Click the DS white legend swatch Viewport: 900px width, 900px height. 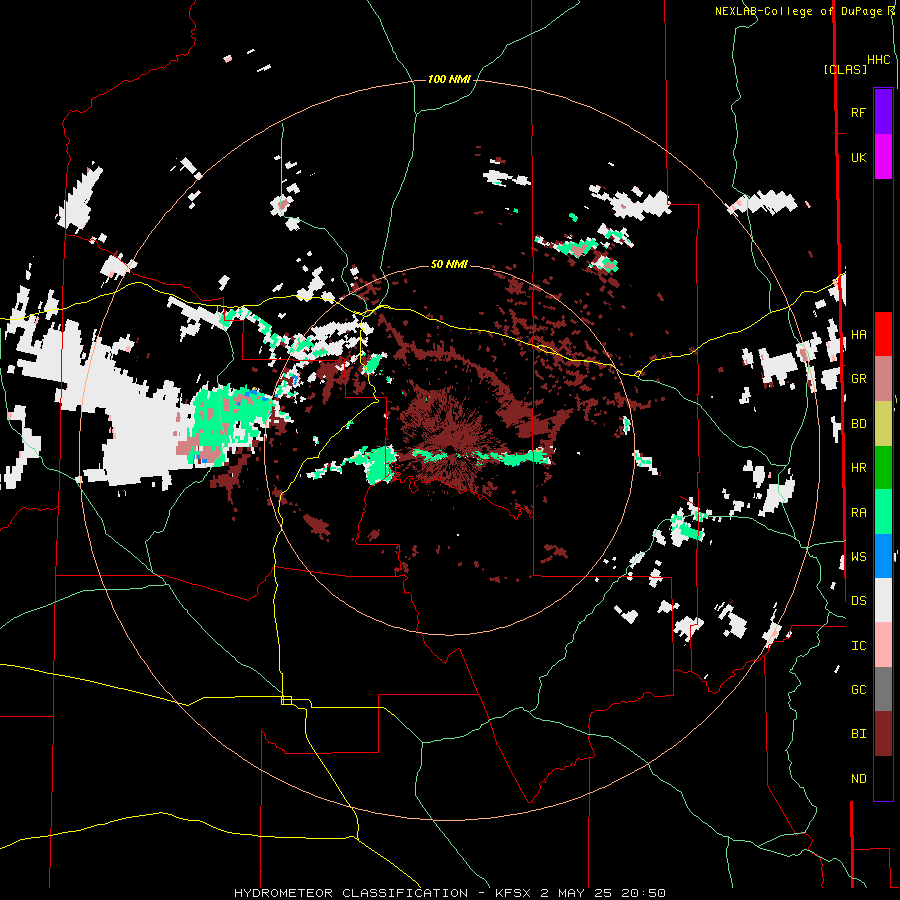pos(883,600)
